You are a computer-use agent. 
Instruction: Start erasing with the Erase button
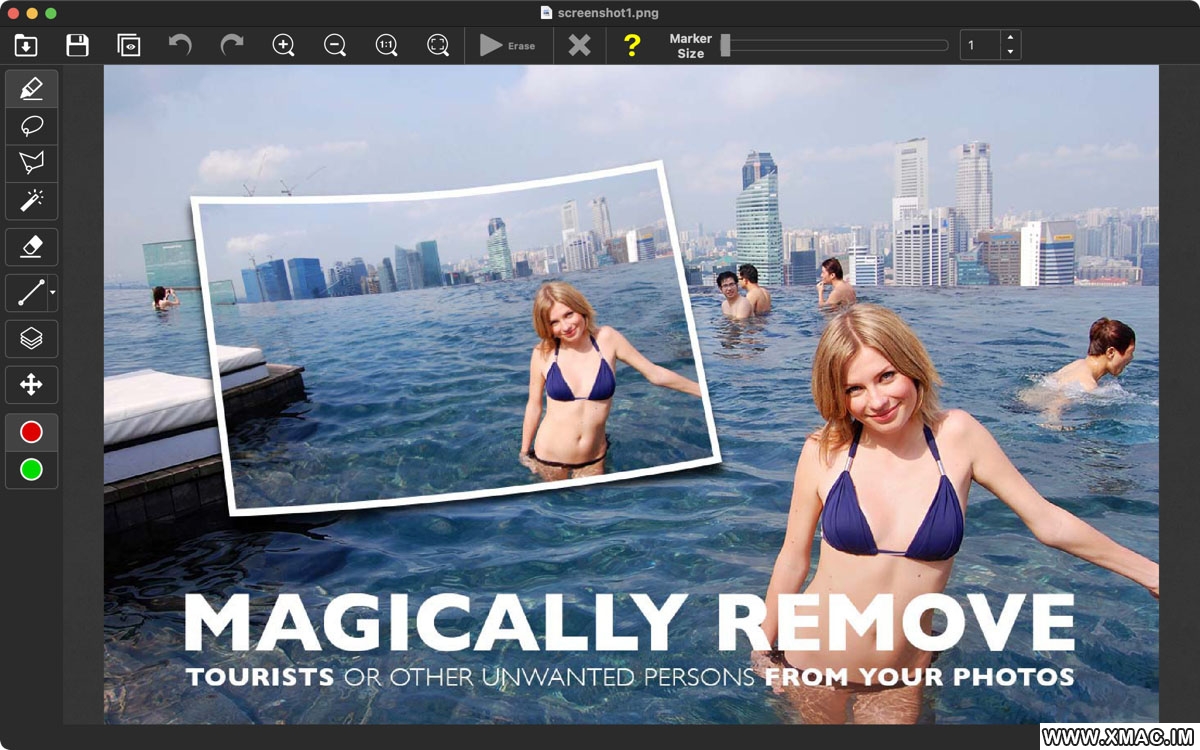(508, 45)
